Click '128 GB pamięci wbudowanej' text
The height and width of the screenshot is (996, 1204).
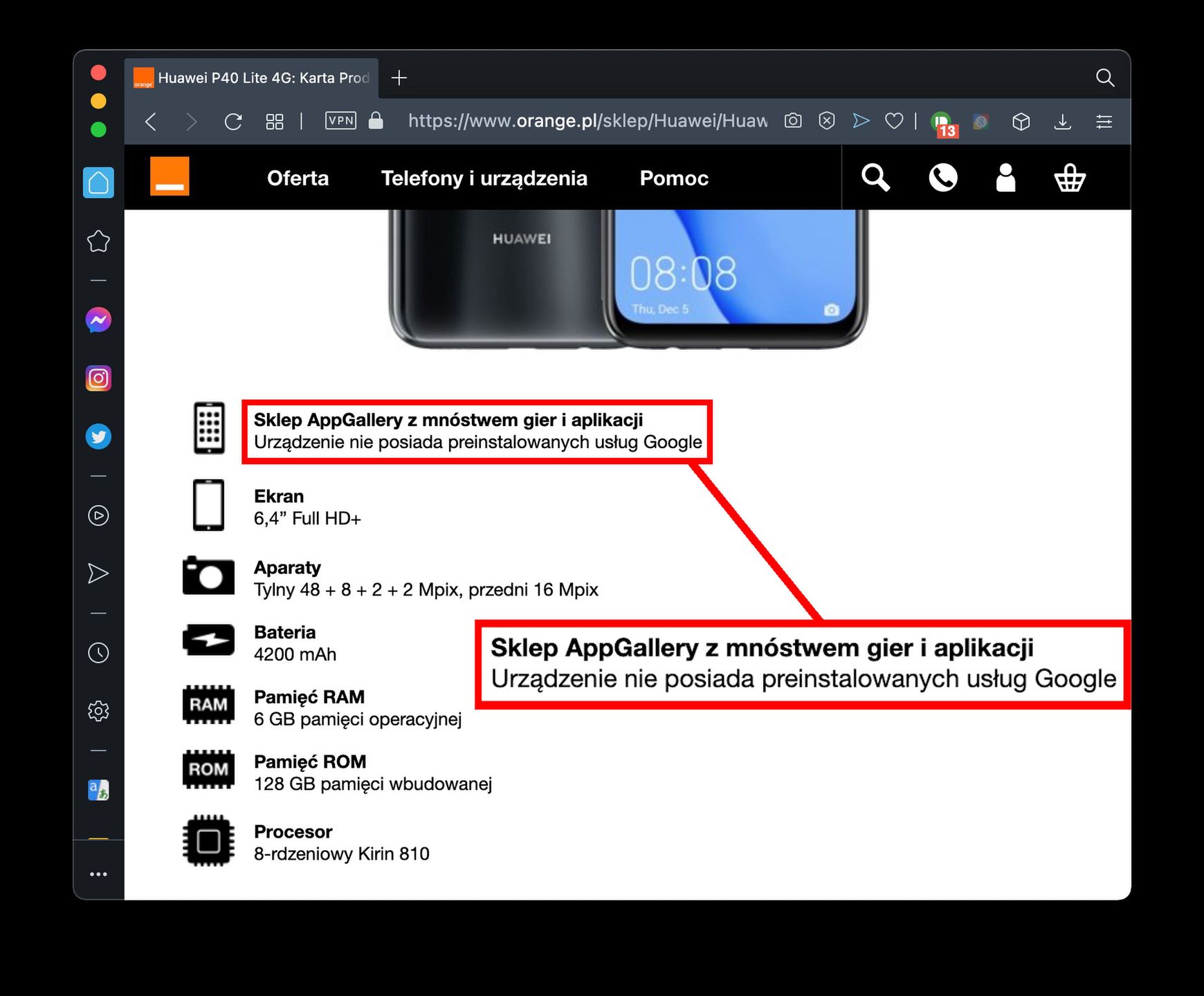(x=373, y=784)
